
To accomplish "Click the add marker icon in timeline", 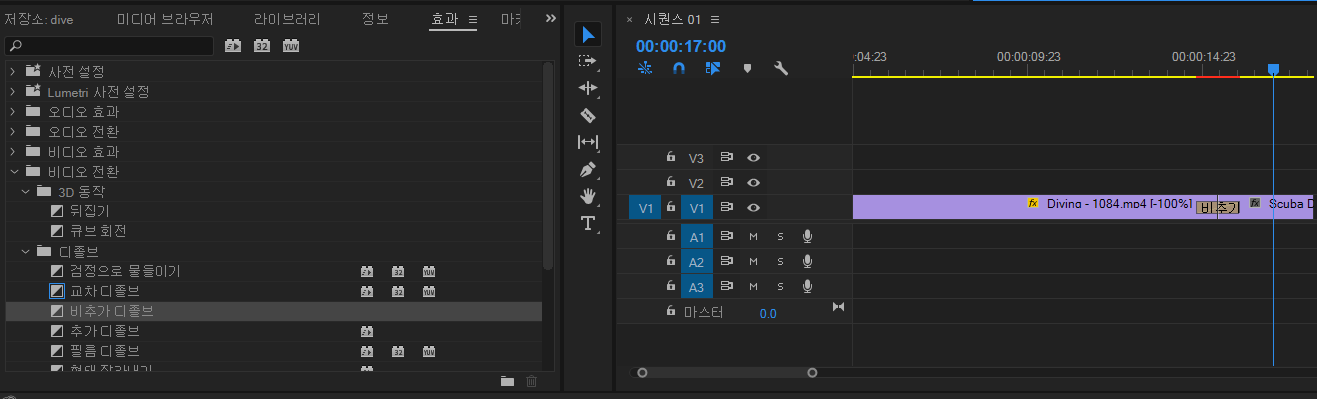I will coord(747,69).
